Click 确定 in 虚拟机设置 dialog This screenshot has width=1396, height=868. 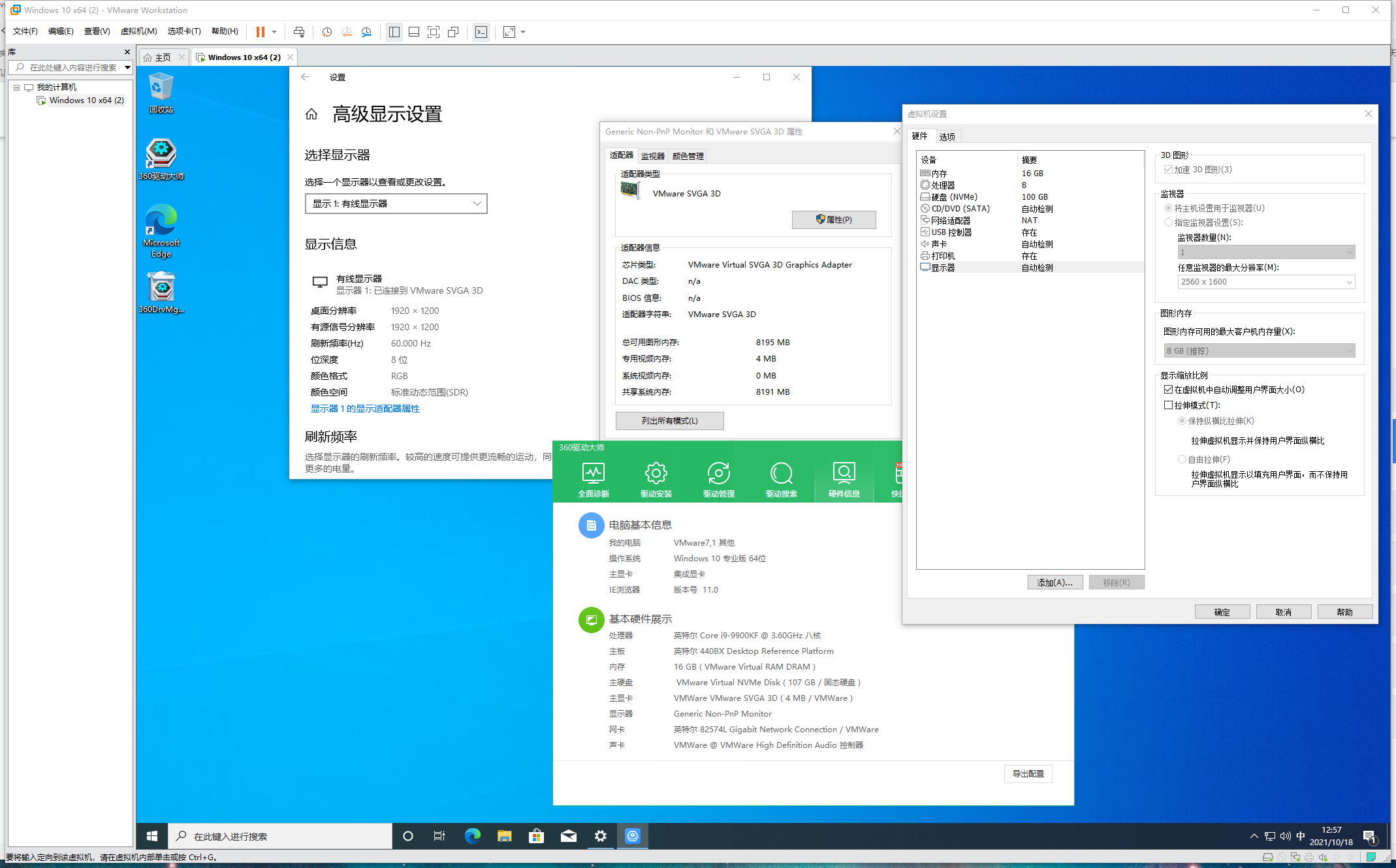(1222, 612)
